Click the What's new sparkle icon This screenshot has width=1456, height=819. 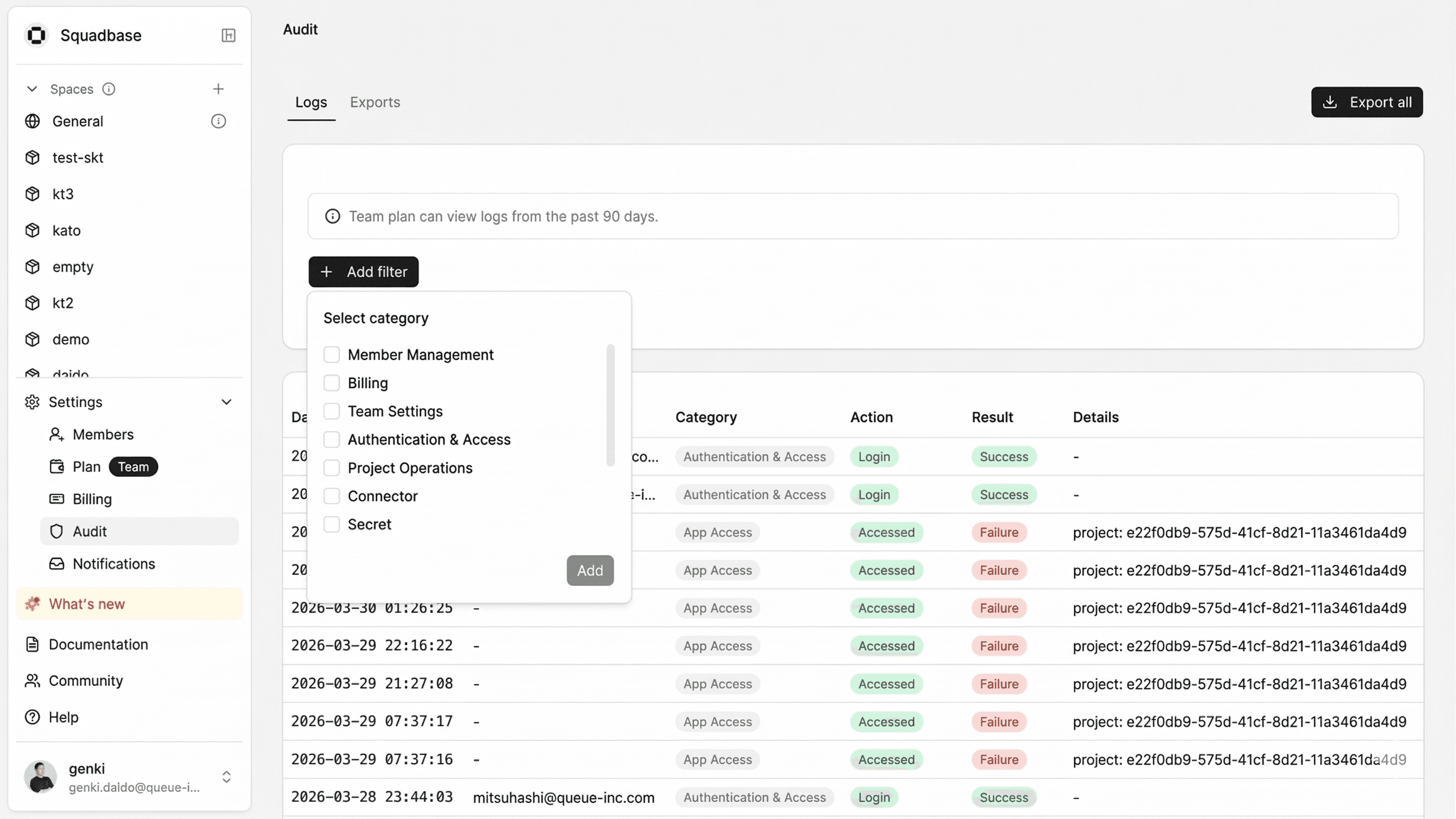click(x=32, y=604)
